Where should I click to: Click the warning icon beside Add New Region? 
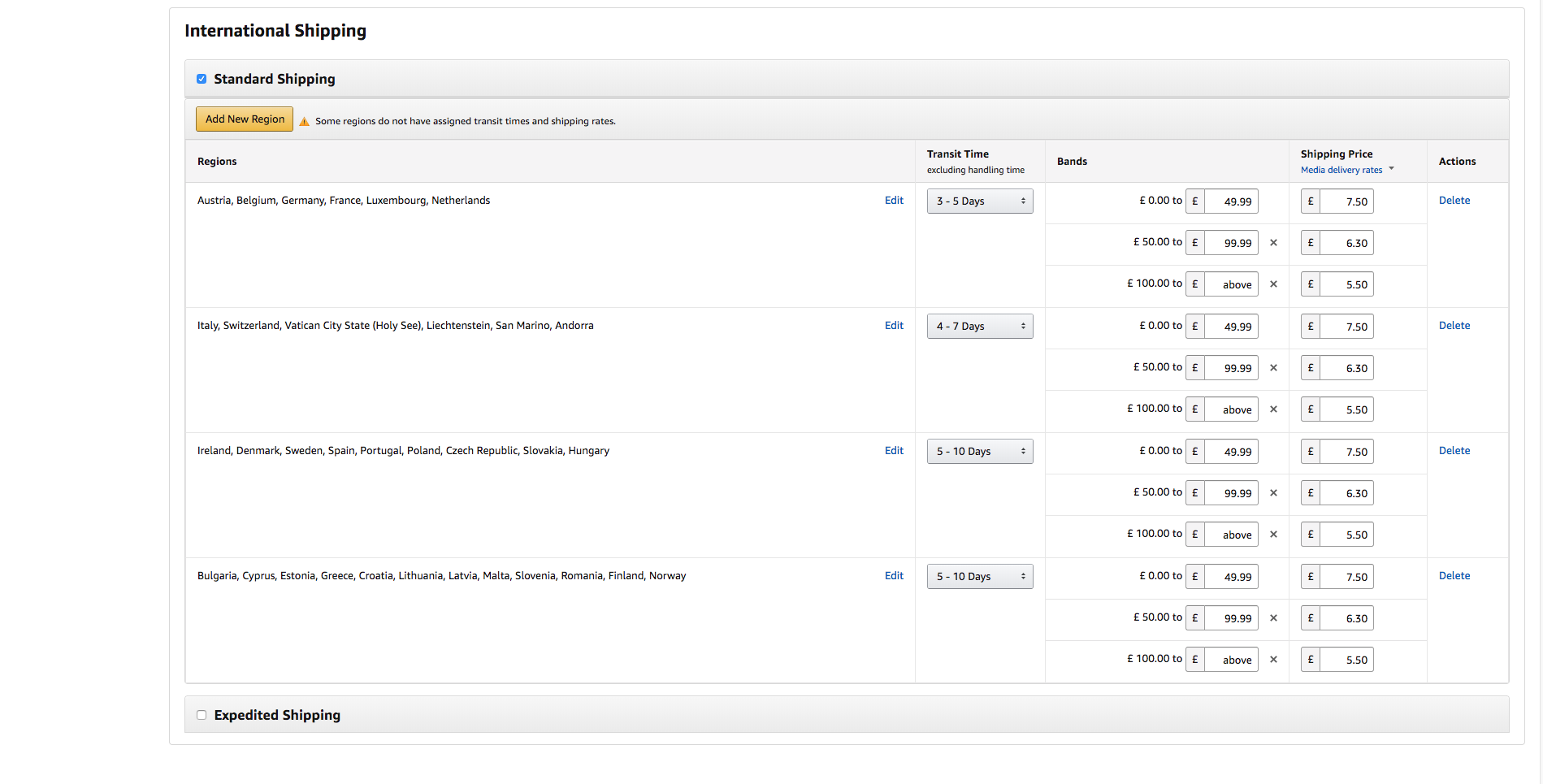pyautogui.click(x=304, y=121)
